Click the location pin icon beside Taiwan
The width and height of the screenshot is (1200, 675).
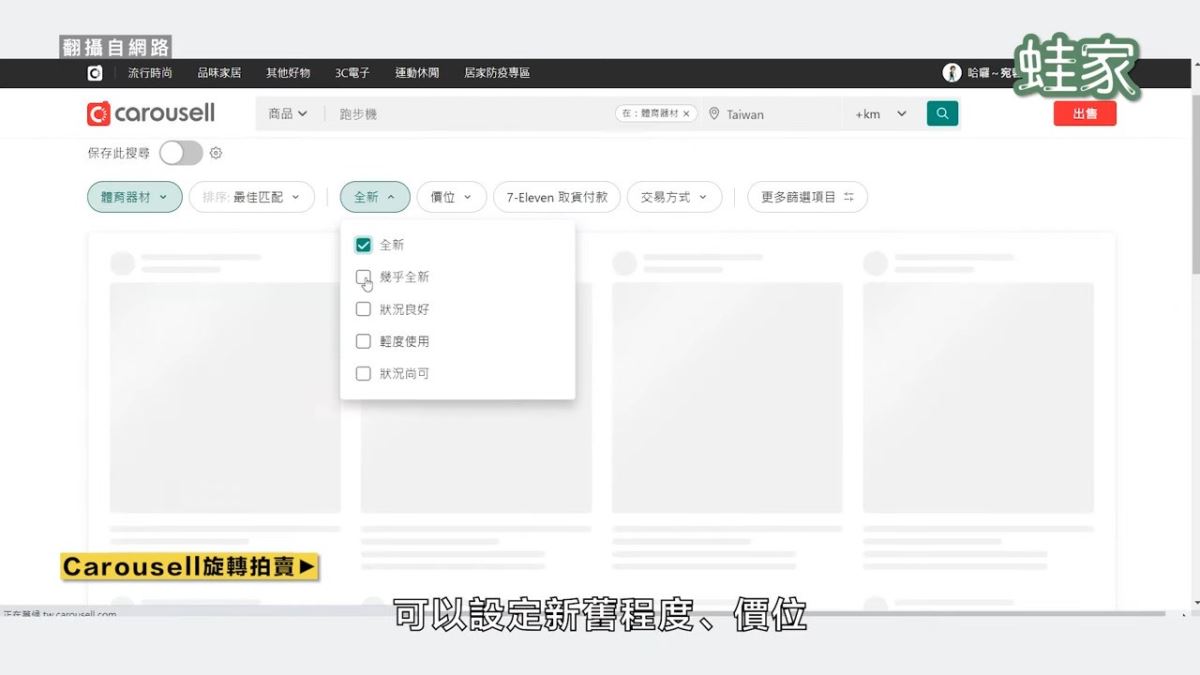[x=714, y=114]
